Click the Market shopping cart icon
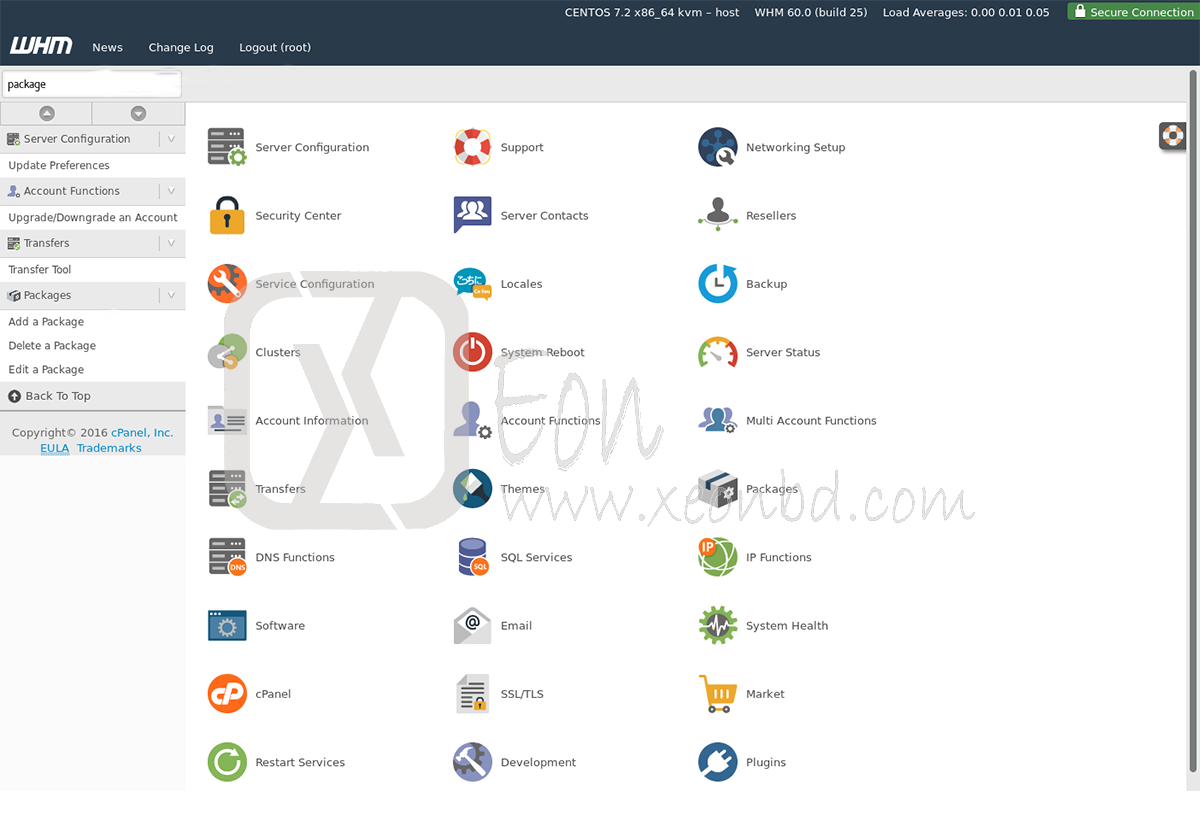Viewport: 1200px width, 820px height. 717,693
